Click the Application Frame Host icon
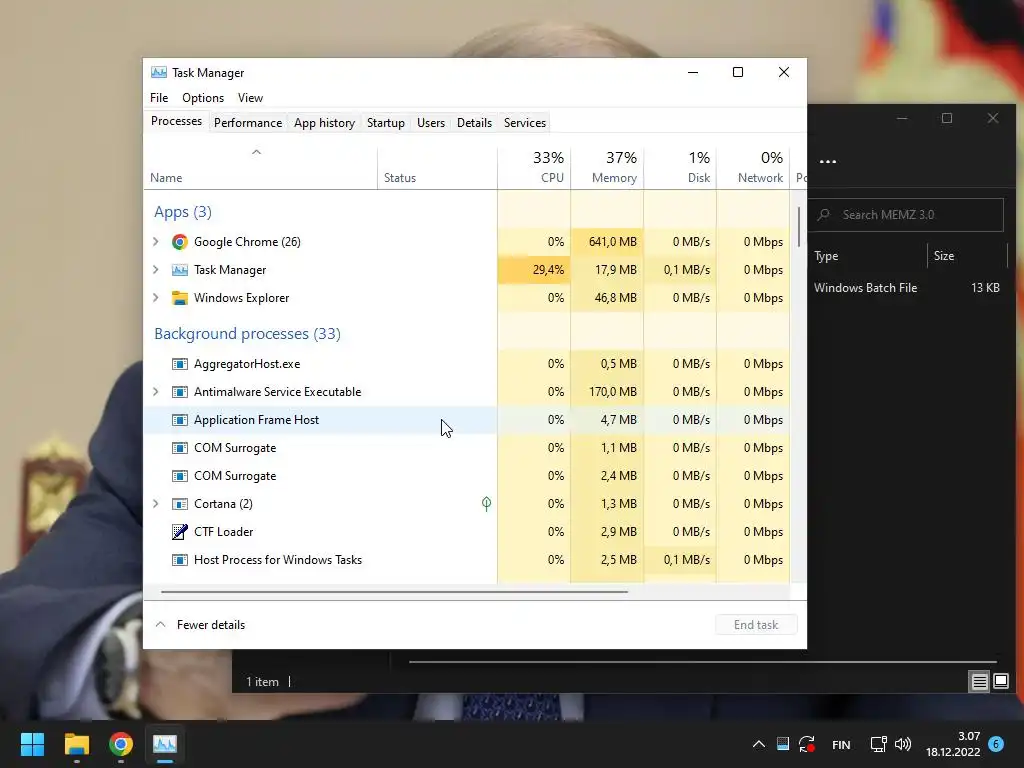The height and width of the screenshot is (768, 1024). pos(180,421)
